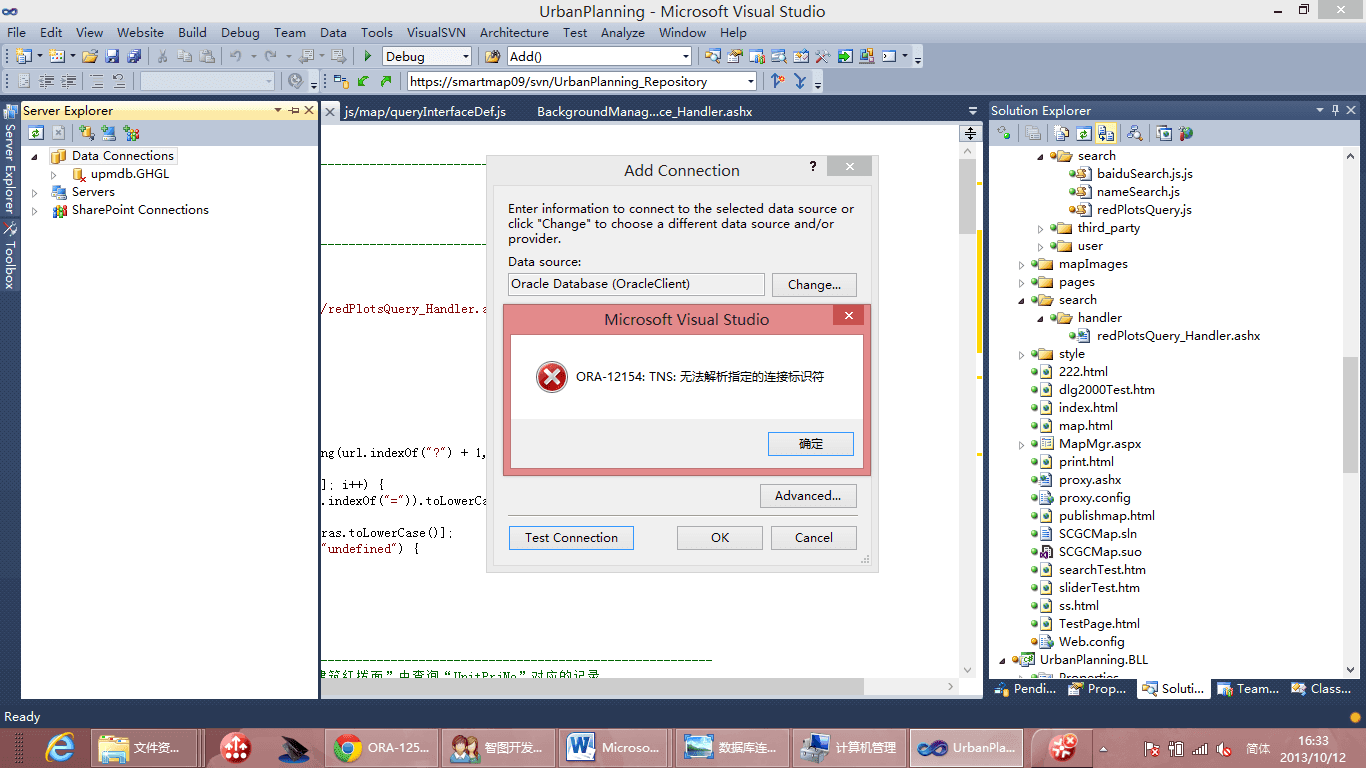Click the Find in Files icon beside Add()
Image resolution: width=1366 pixels, height=768 pixels.
[x=492, y=56]
